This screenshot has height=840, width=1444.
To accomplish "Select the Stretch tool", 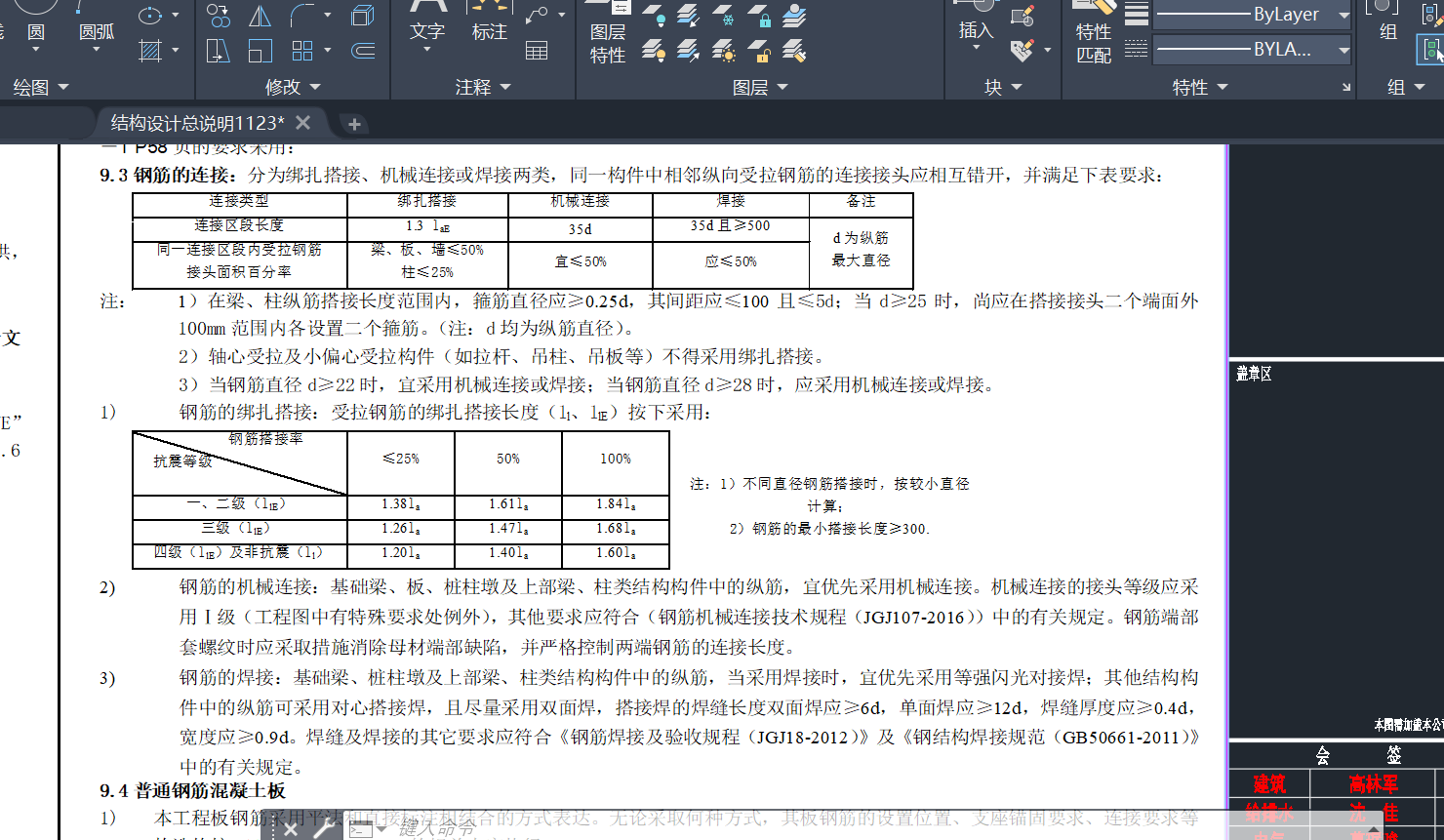I will tap(219, 51).
